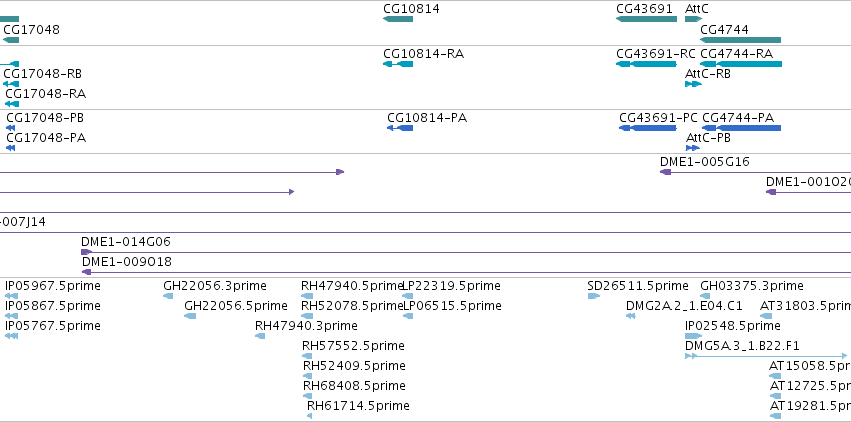The width and height of the screenshot is (851, 422).
Task: Select the DMG5A.3_1.B22.F1 long arrow feature
Action: click(x=766, y=356)
